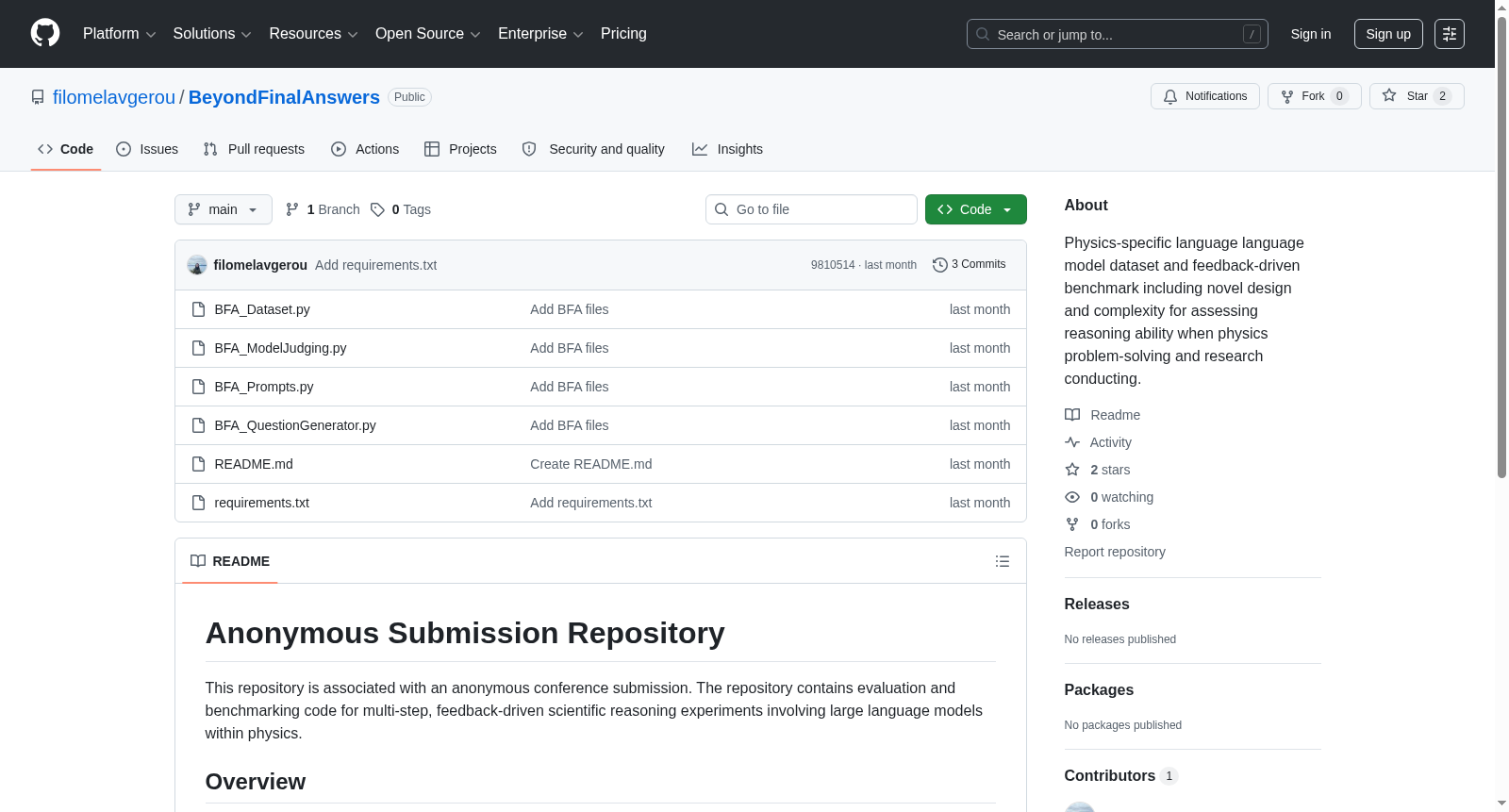Image resolution: width=1509 pixels, height=812 pixels.
Task: Open the filomelavgerou owner link
Action: click(114, 97)
